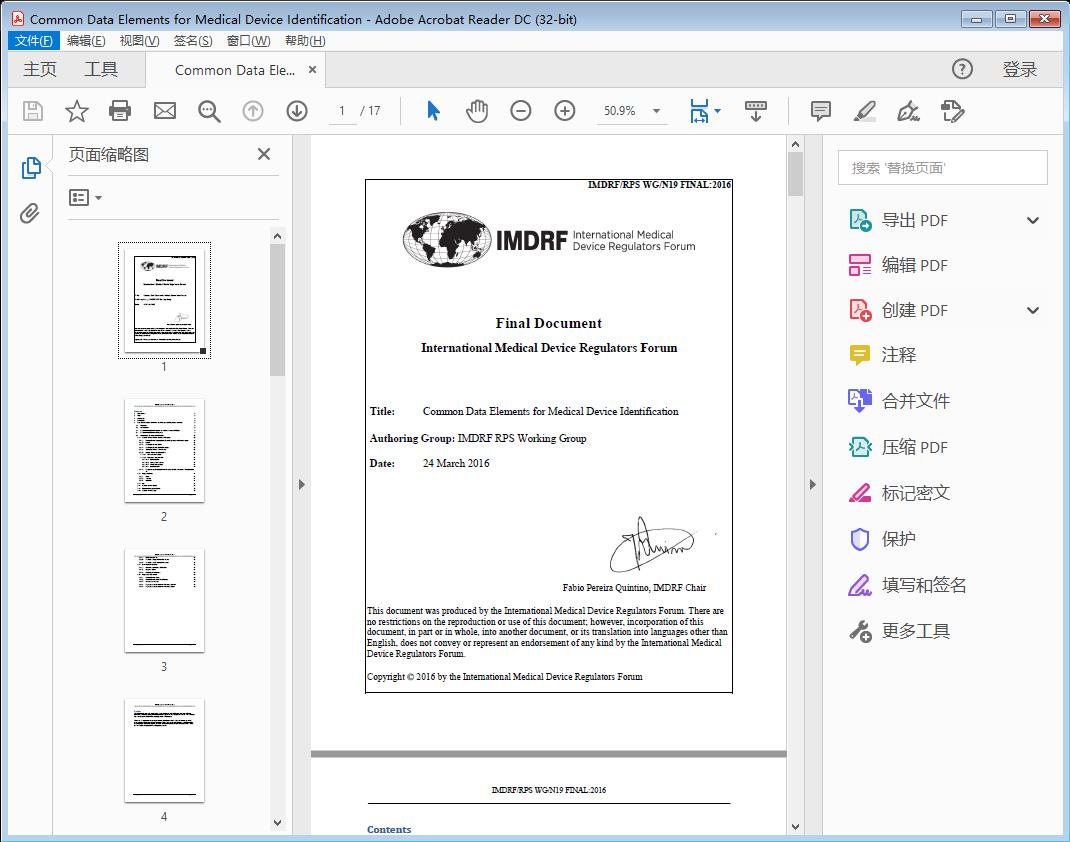Screen dimensions: 1070x842
Task: Add a sticky note comment
Action: (x=819, y=111)
